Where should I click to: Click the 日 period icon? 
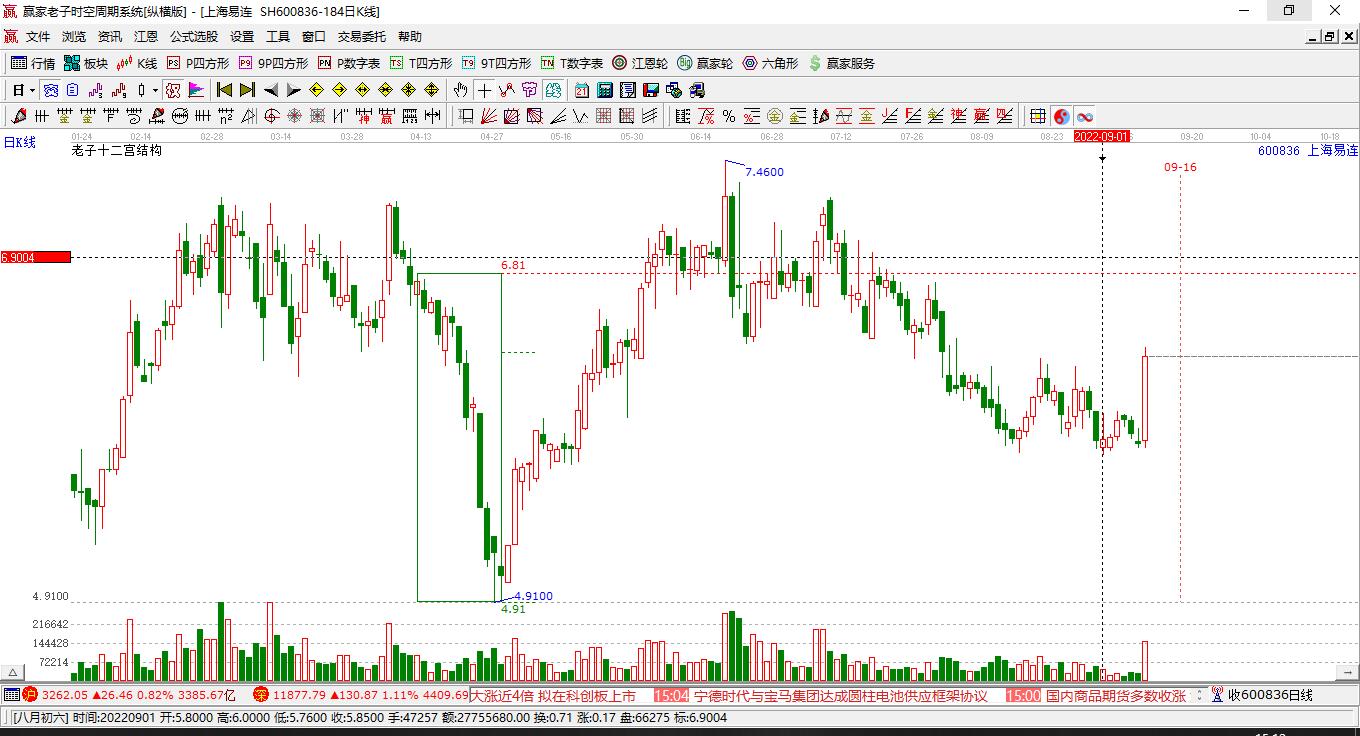pyautogui.click(x=18, y=90)
